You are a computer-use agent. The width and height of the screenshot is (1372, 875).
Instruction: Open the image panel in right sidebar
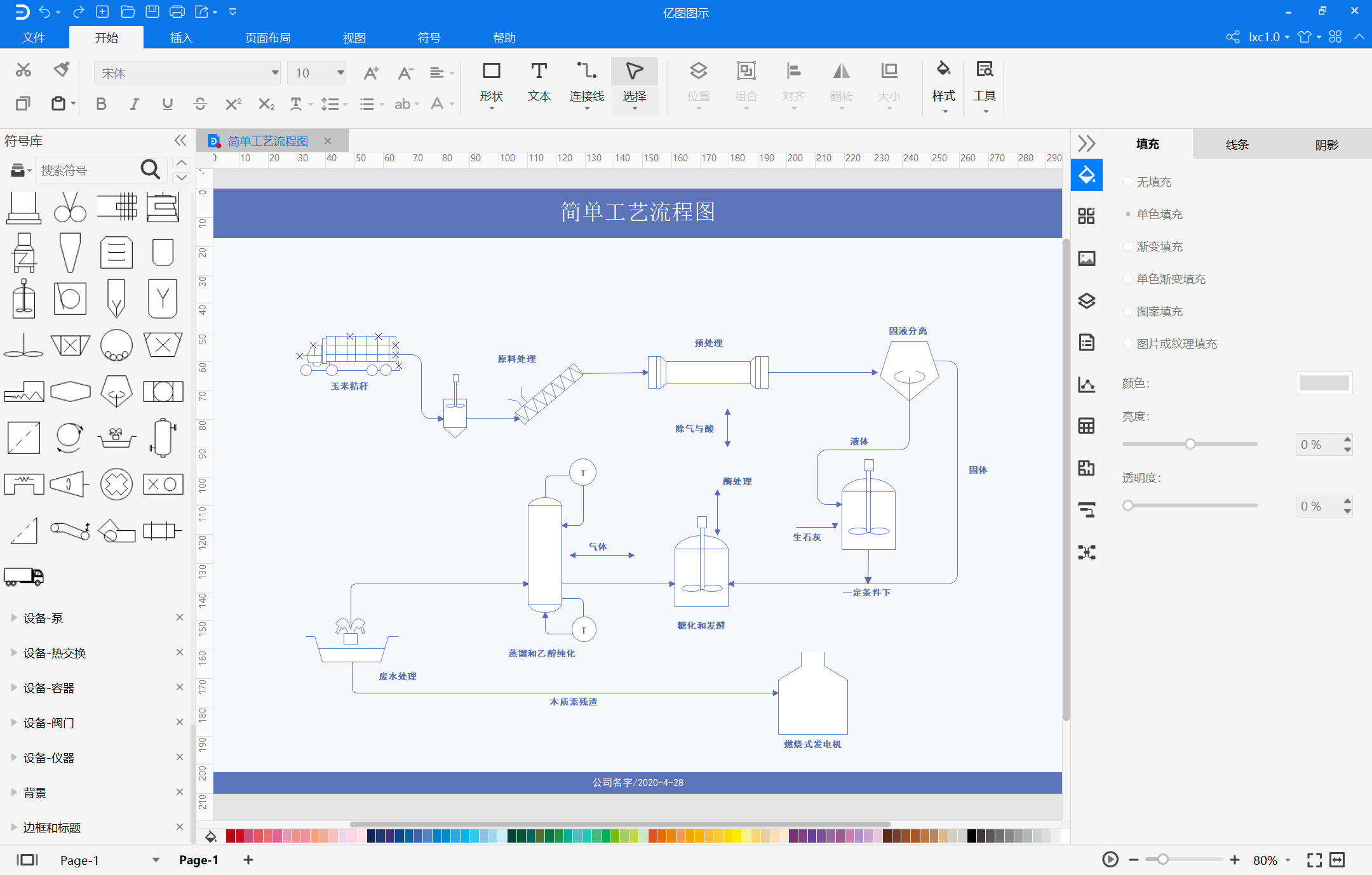1086,258
